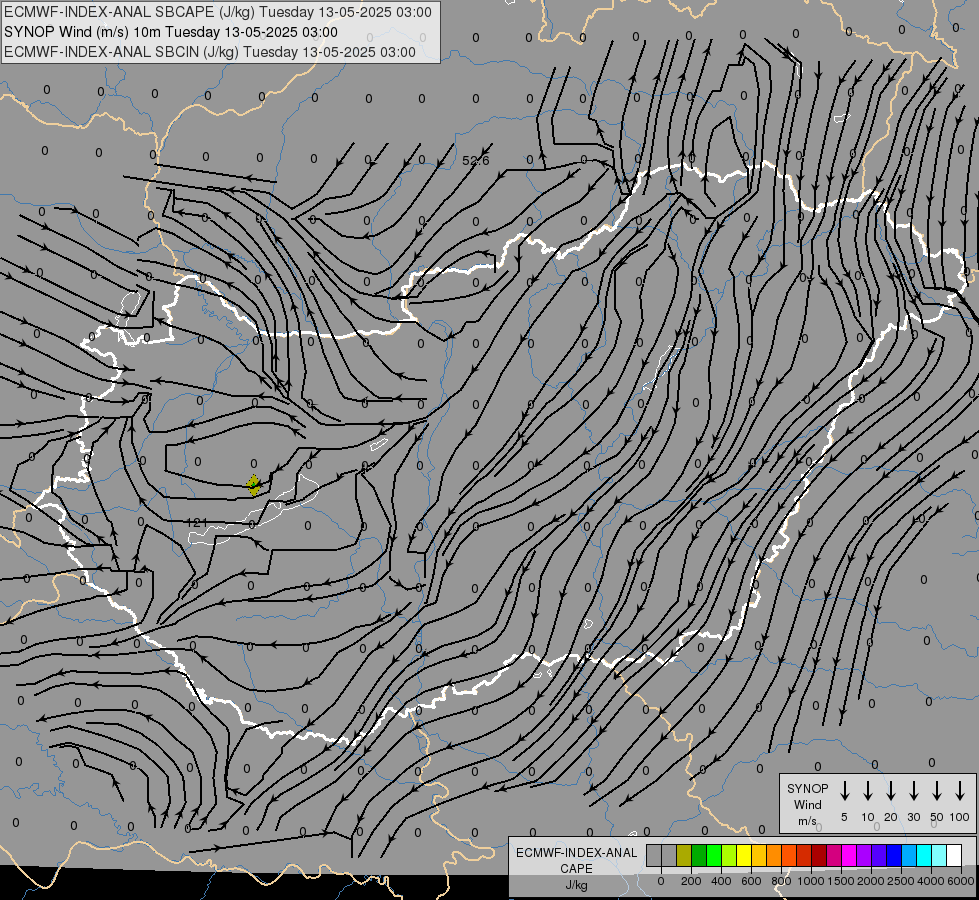Pick the olive CAPE color swatch
Image resolution: width=979 pixels, height=900 pixels.
pos(684,855)
